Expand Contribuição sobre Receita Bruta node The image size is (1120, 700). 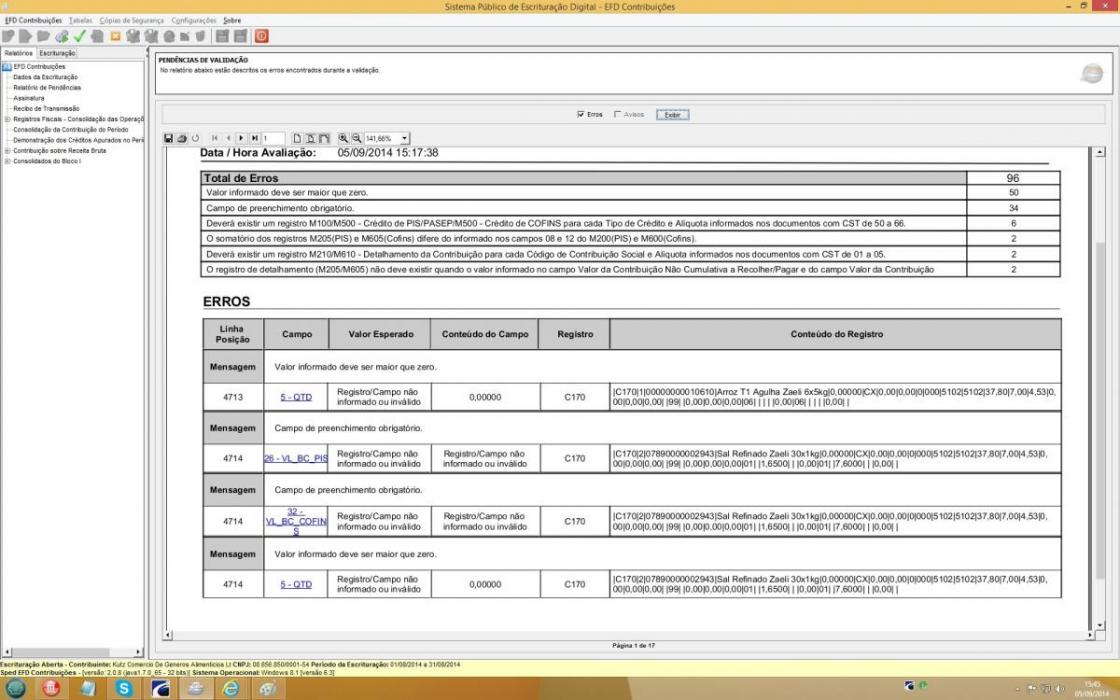point(7,151)
